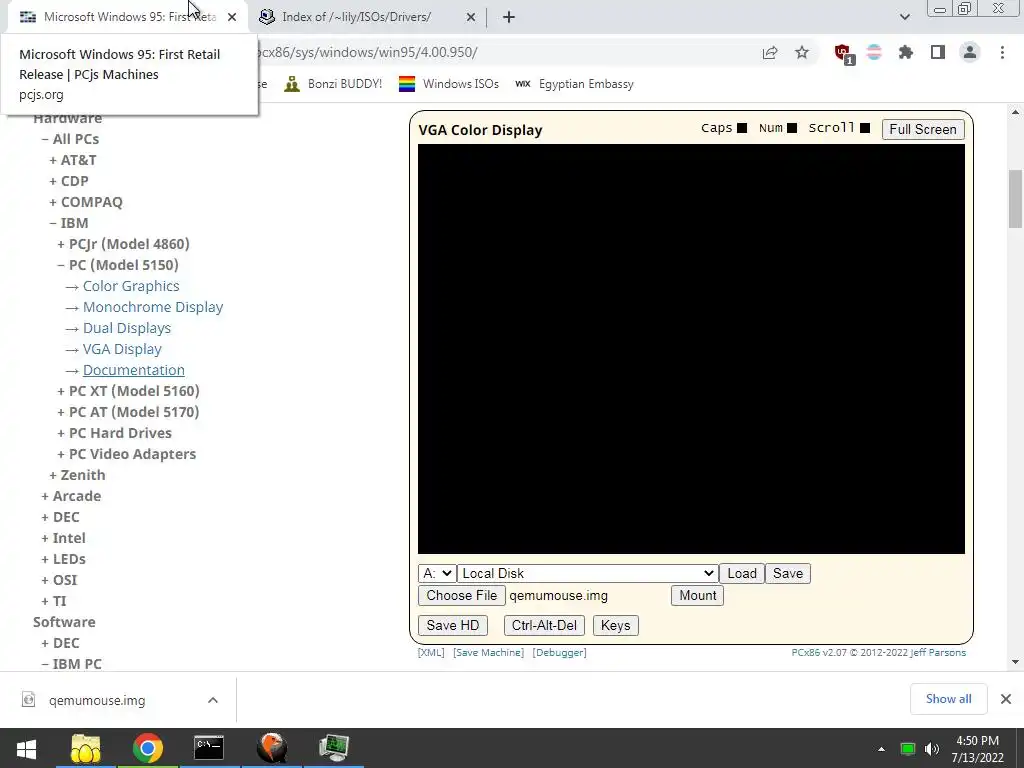1024x768 pixels.
Task: Collapse the All PCs tree node
Action: pyautogui.click(x=70, y=139)
